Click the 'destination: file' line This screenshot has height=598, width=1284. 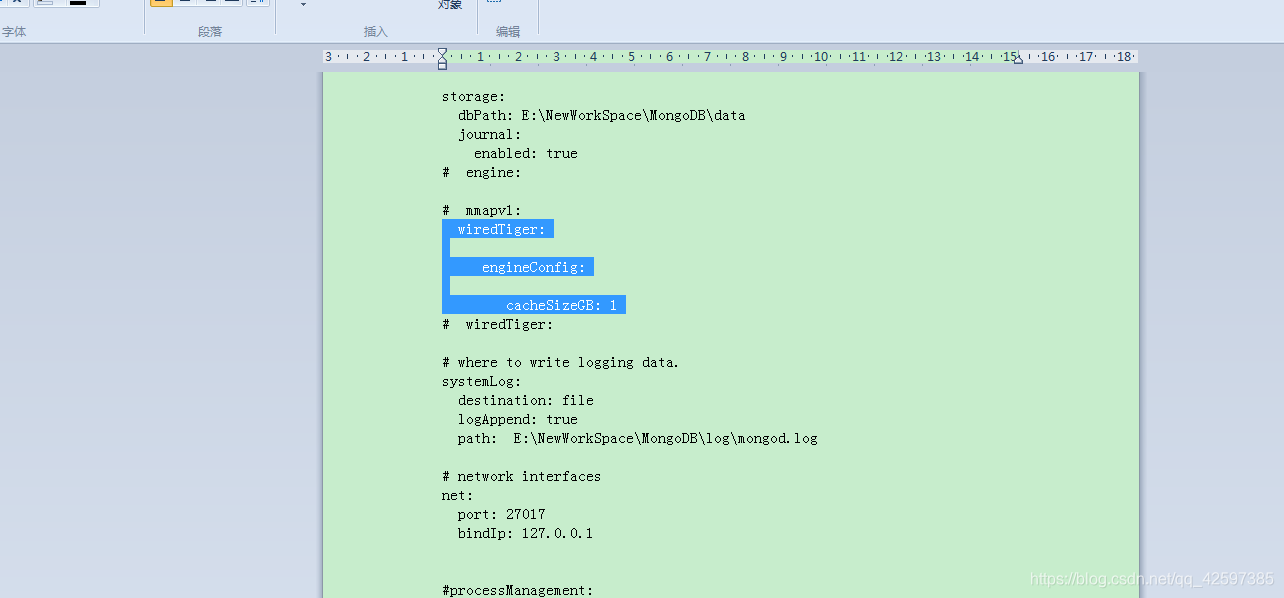[526, 400]
